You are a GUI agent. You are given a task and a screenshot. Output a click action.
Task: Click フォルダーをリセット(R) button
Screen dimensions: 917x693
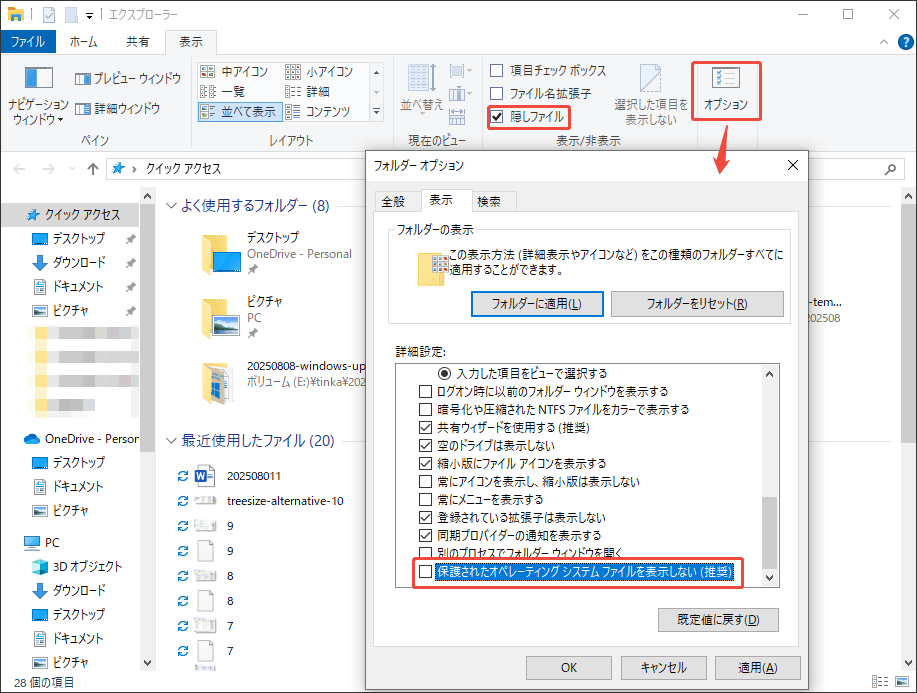(697, 304)
